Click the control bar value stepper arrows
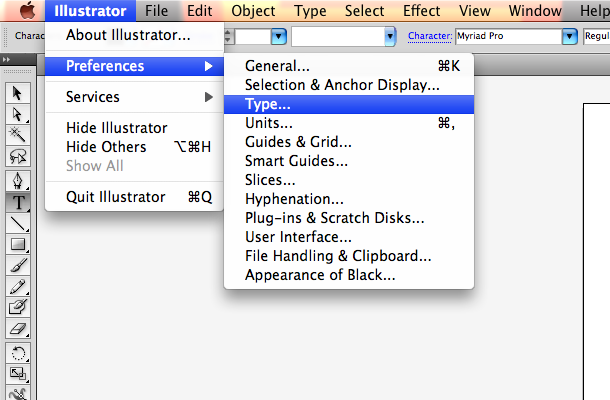This screenshot has height=400, width=610. (x=228, y=37)
